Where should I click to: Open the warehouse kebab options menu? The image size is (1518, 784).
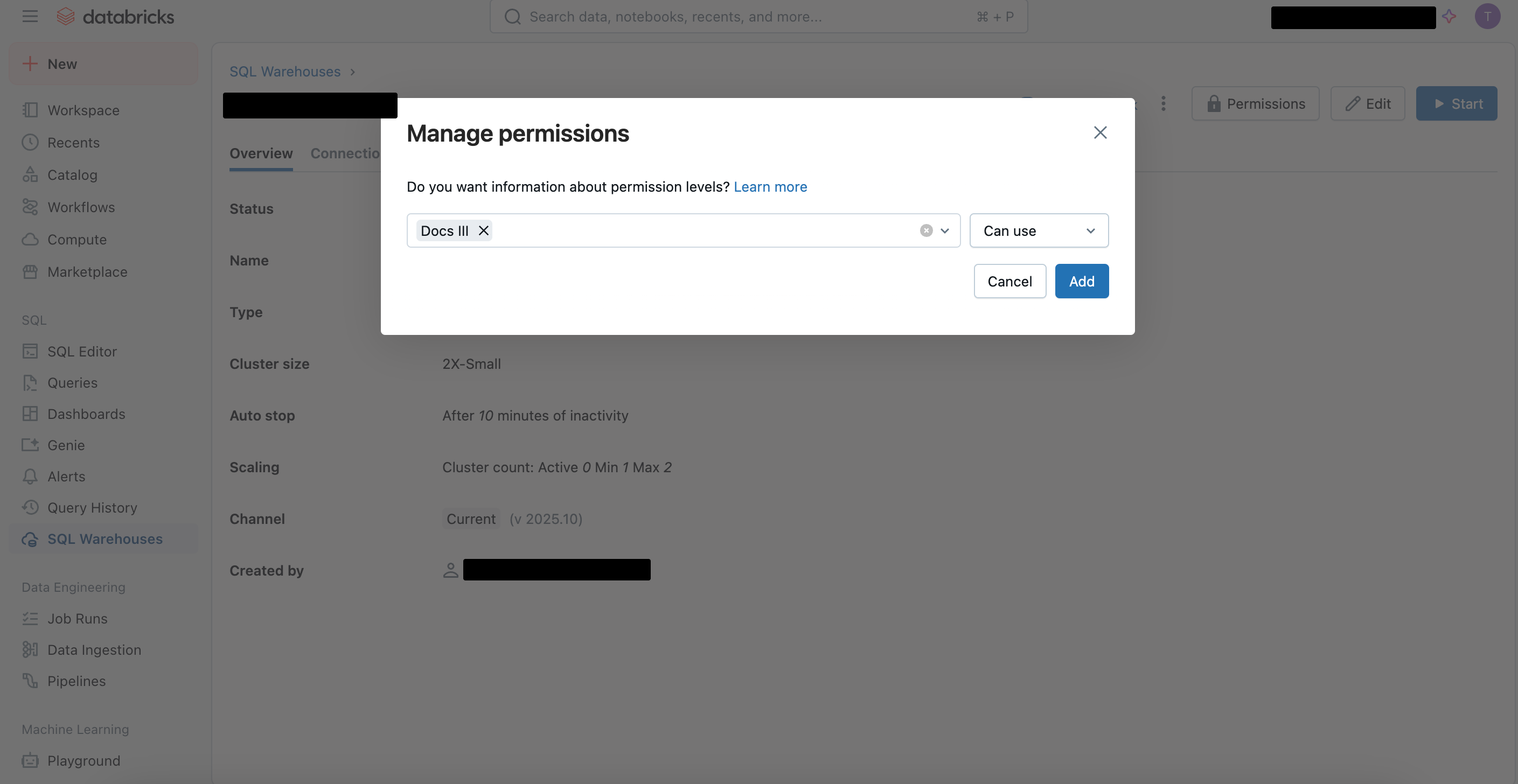pyautogui.click(x=1162, y=104)
